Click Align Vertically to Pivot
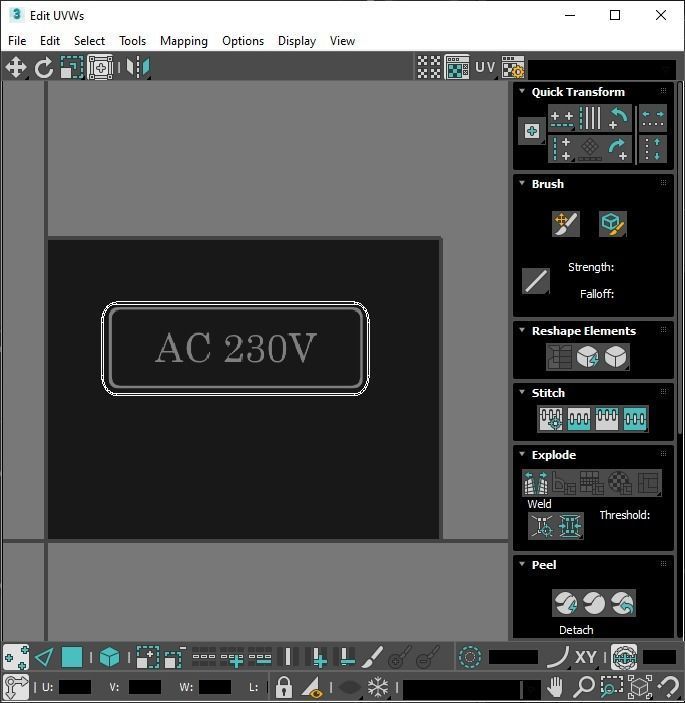 (562, 149)
